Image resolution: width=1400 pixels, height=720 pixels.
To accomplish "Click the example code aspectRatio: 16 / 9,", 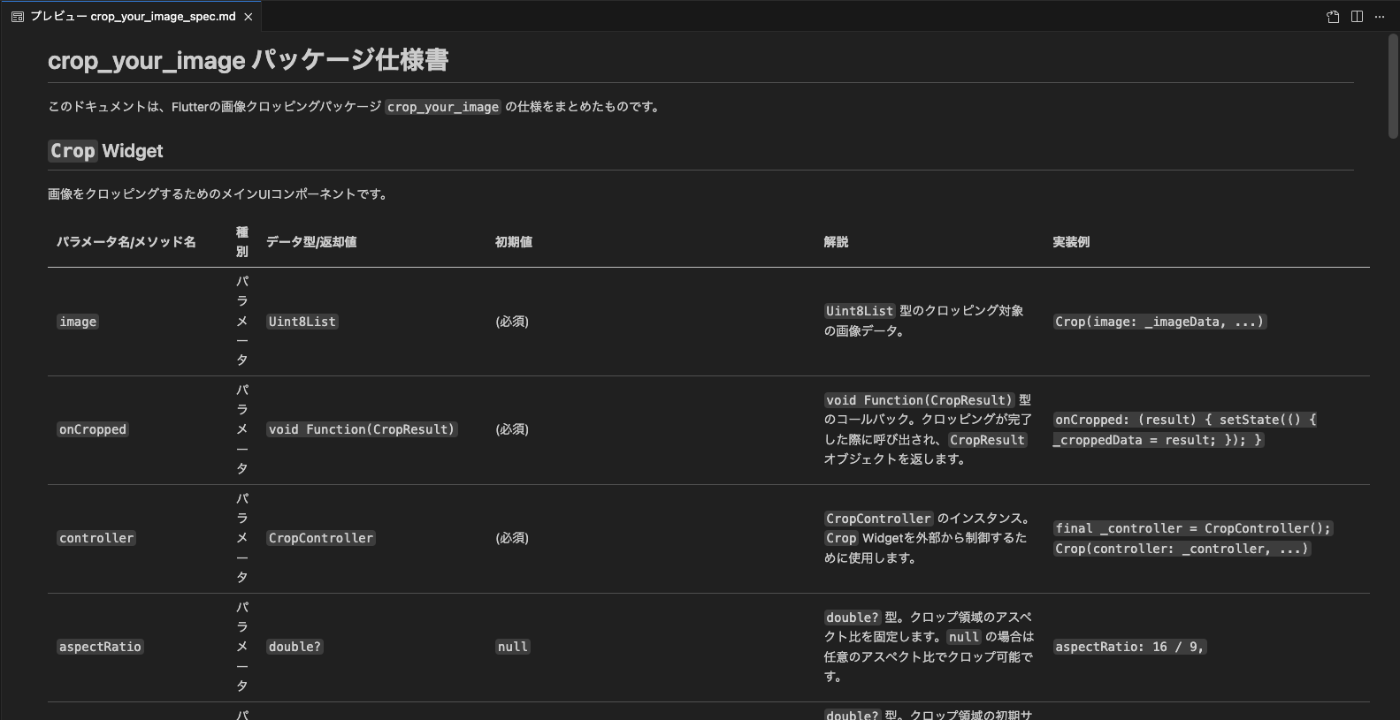I will (1130, 647).
